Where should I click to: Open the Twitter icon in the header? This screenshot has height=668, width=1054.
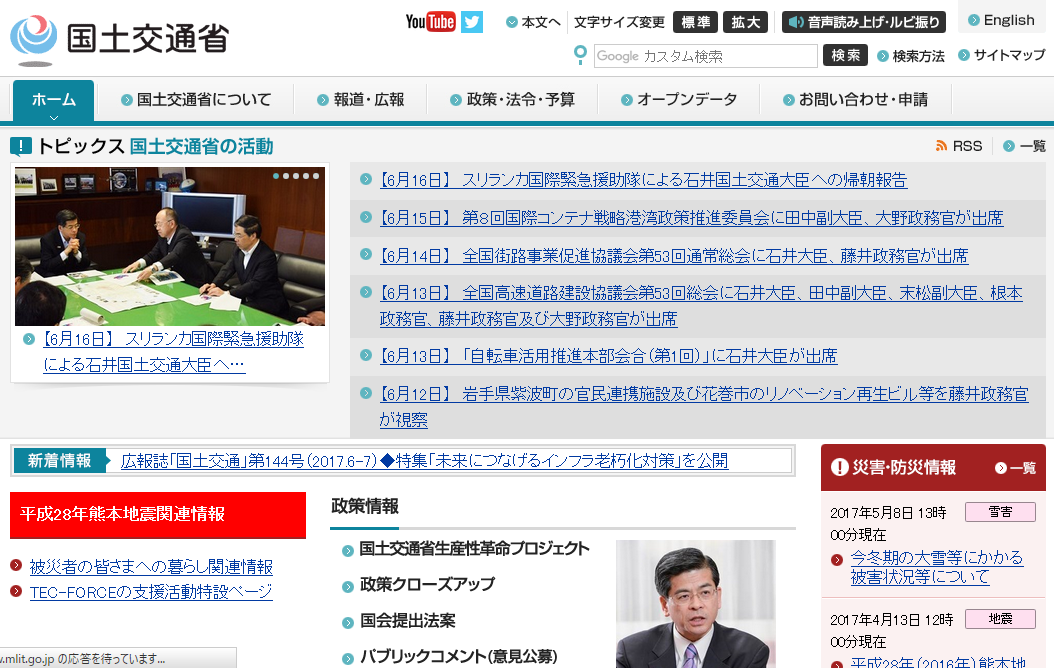470,20
